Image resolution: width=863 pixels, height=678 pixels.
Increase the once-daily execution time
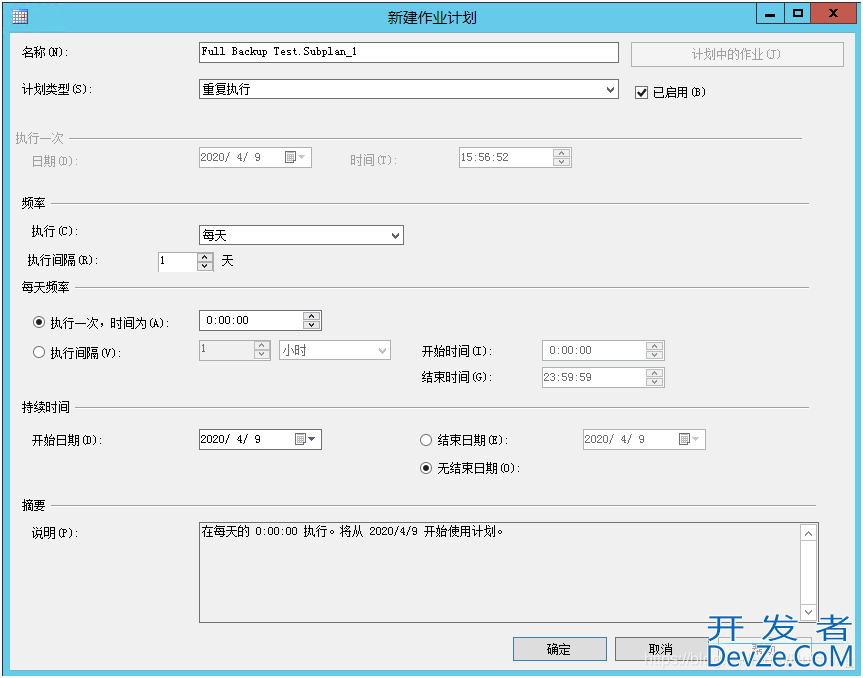pyautogui.click(x=312, y=316)
